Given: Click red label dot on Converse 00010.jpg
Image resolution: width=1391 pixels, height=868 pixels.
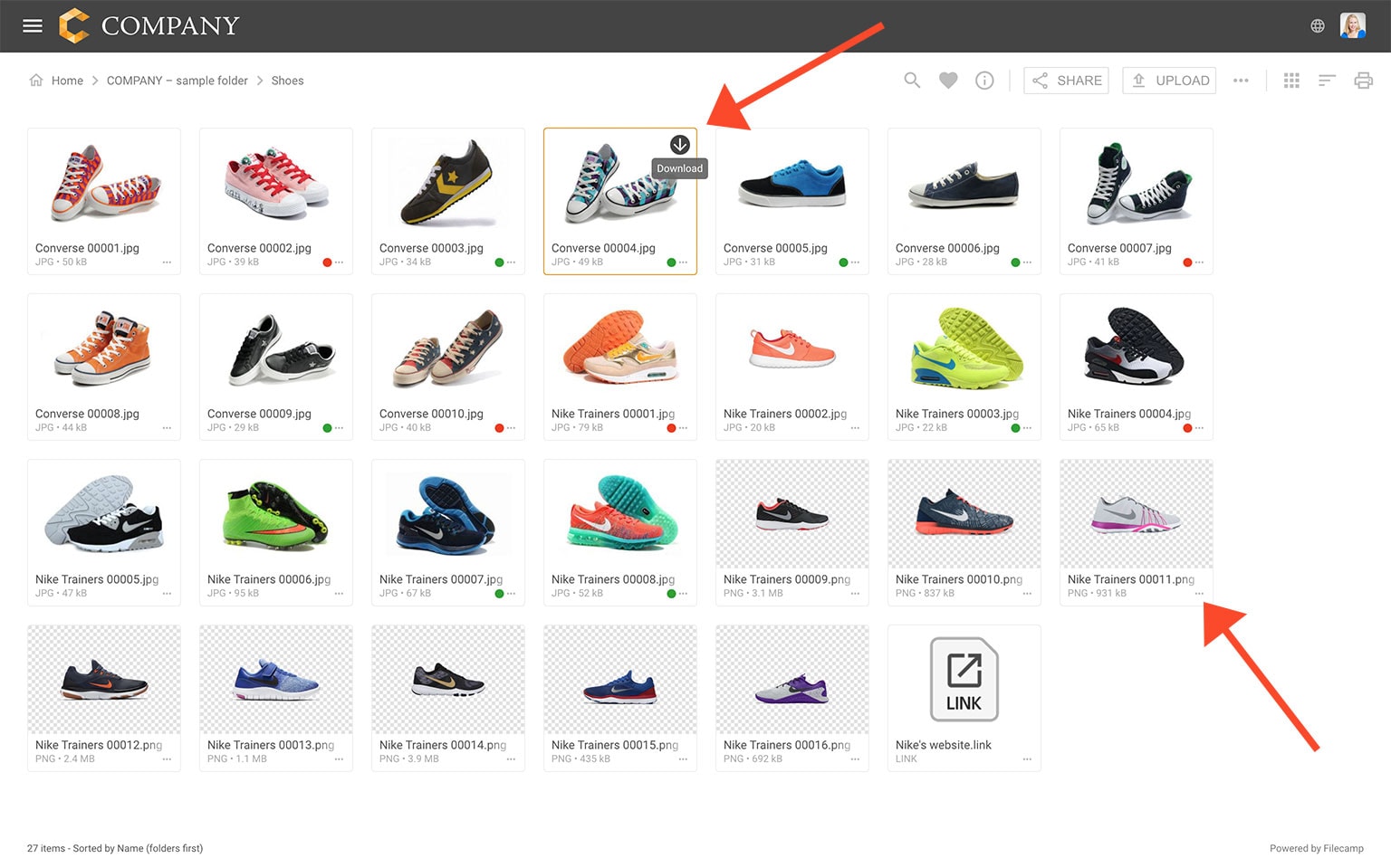Looking at the screenshot, I should click(499, 428).
